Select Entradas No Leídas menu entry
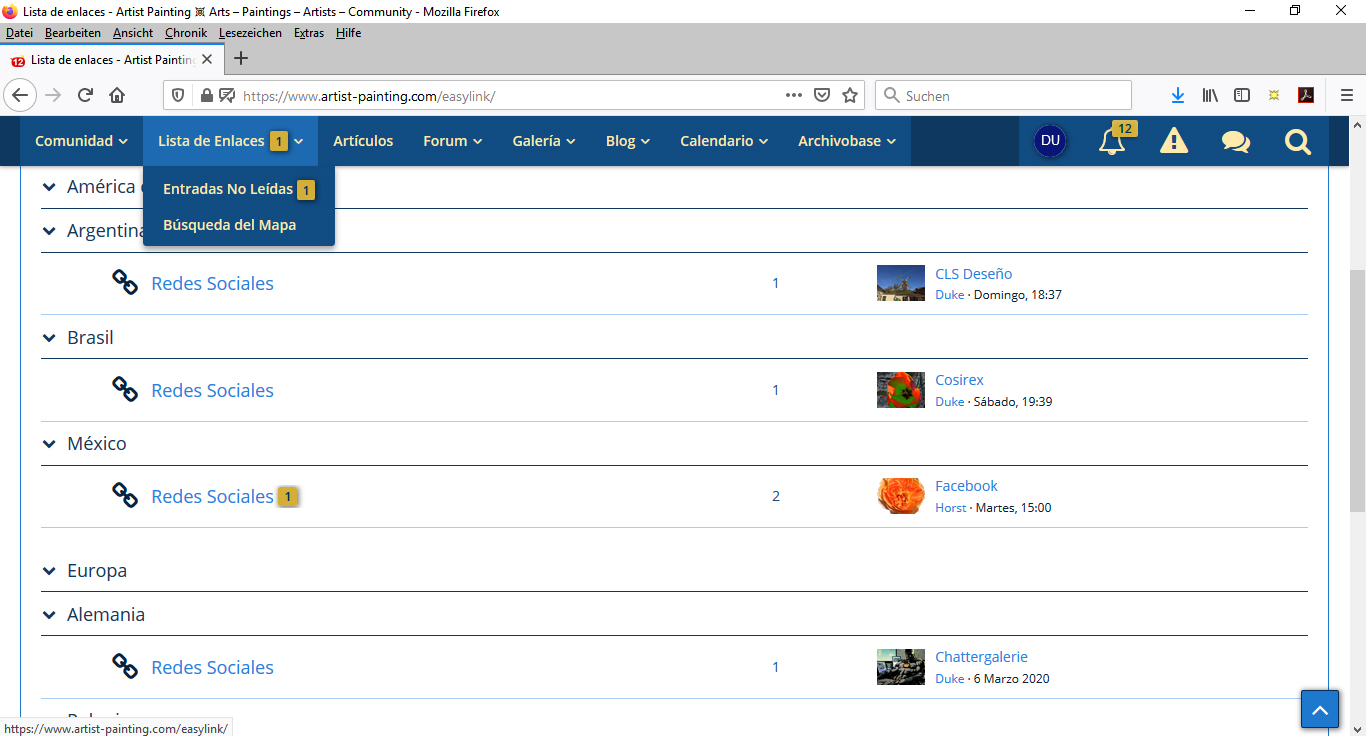The width and height of the screenshot is (1366, 736). pyautogui.click(x=228, y=189)
